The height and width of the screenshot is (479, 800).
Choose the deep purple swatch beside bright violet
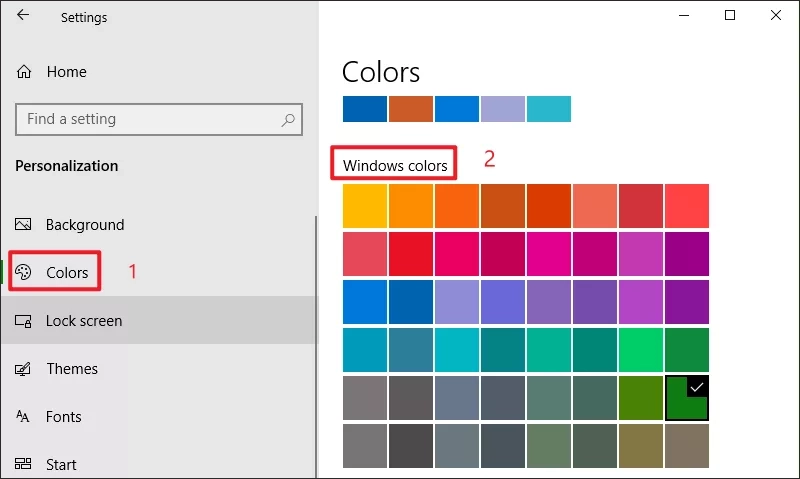687,302
